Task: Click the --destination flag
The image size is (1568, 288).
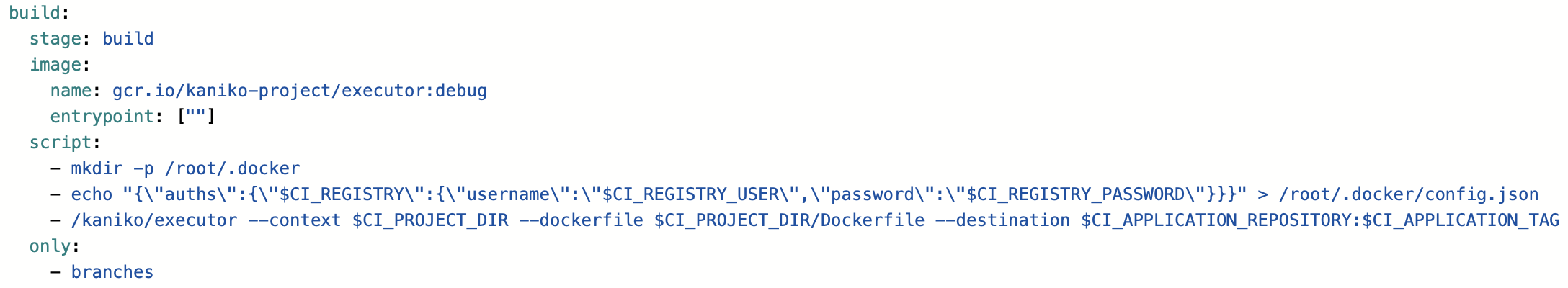Action: click(x=1002, y=220)
